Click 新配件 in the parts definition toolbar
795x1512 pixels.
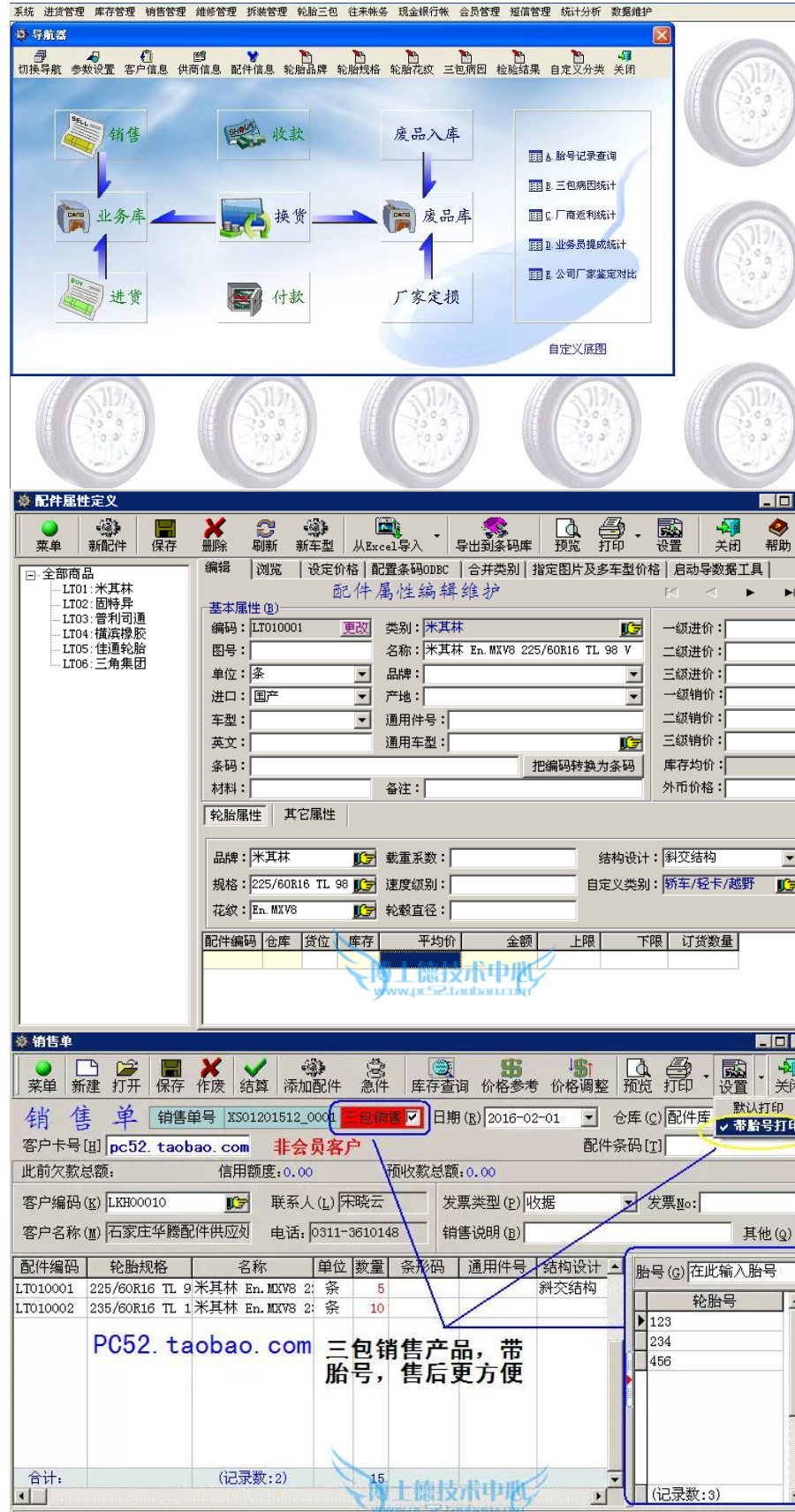(108, 536)
